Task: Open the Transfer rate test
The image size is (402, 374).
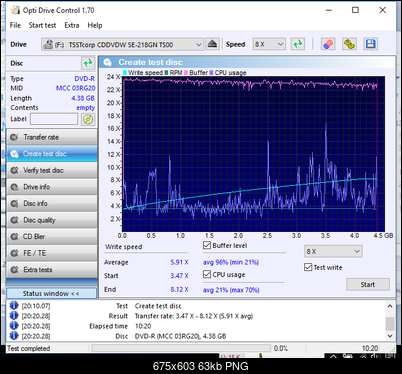Action: coord(52,137)
